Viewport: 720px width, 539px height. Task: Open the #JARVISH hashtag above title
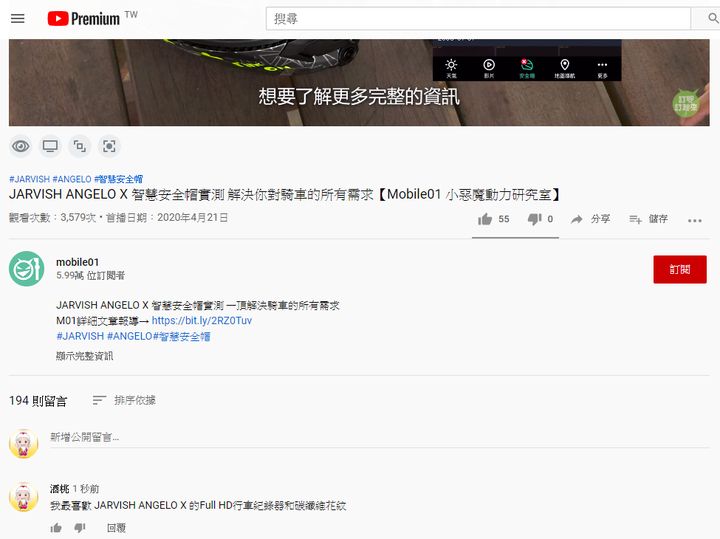(x=29, y=179)
